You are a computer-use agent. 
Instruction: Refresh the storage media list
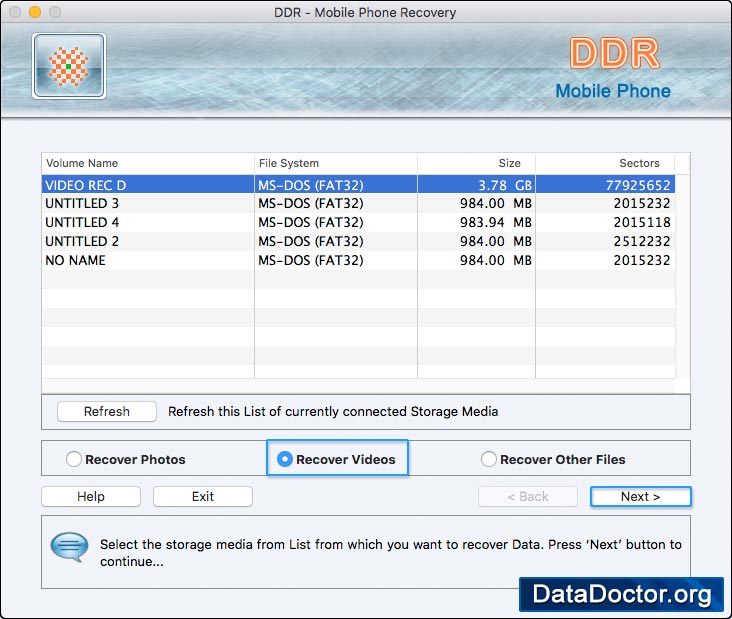click(x=107, y=411)
